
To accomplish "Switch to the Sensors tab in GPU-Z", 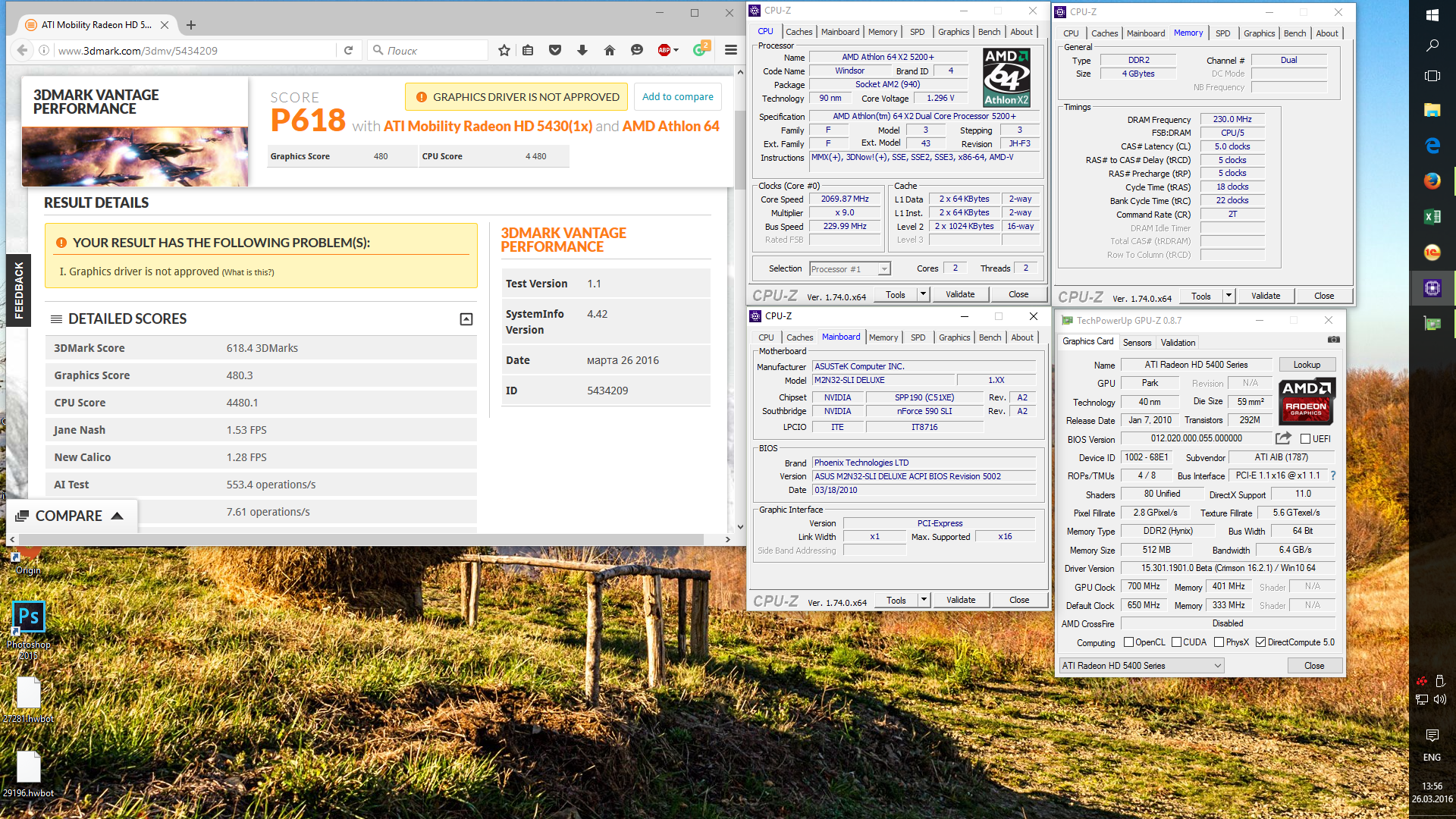I will tap(1137, 343).
